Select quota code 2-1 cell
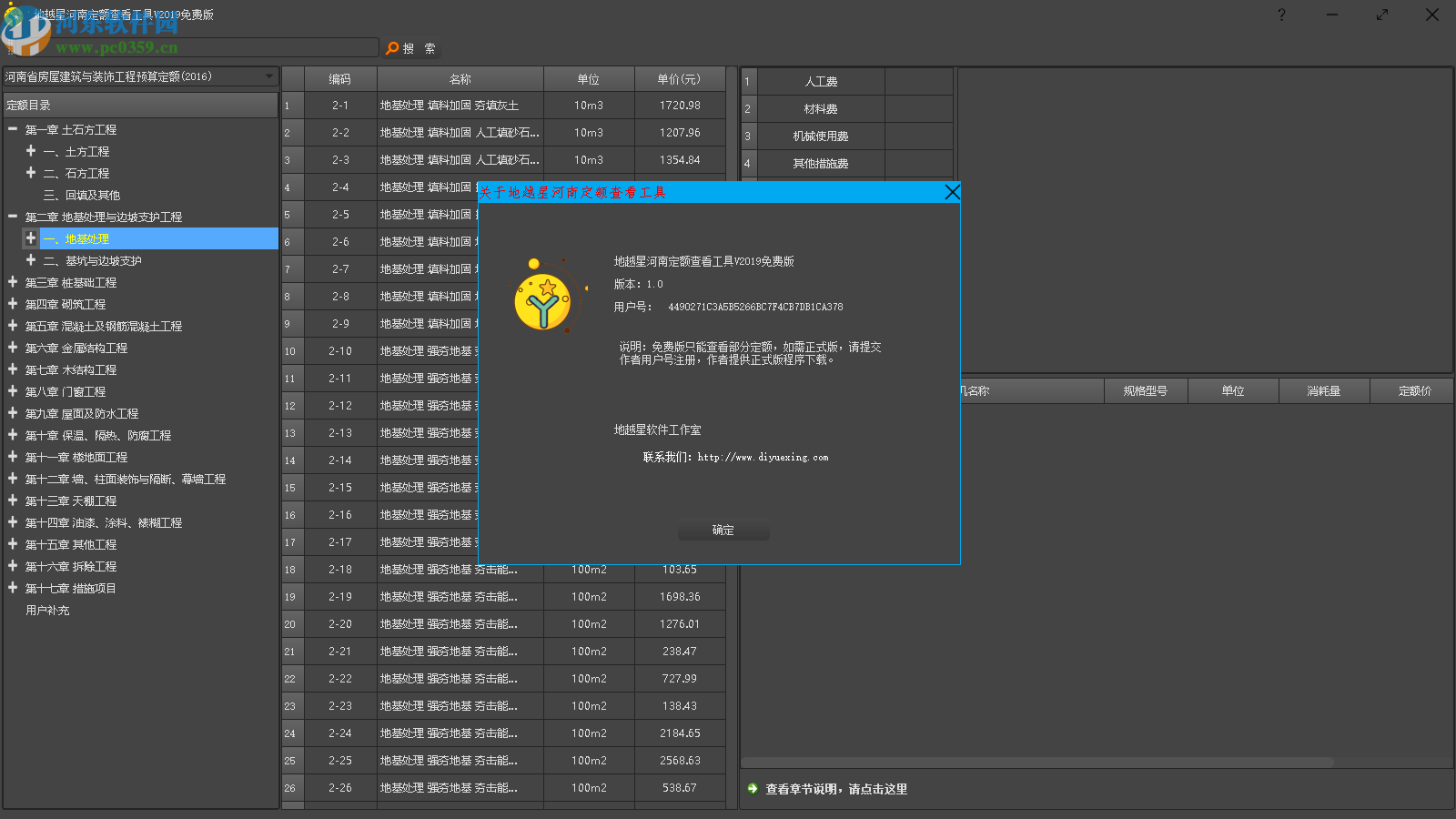 pyautogui.click(x=340, y=106)
